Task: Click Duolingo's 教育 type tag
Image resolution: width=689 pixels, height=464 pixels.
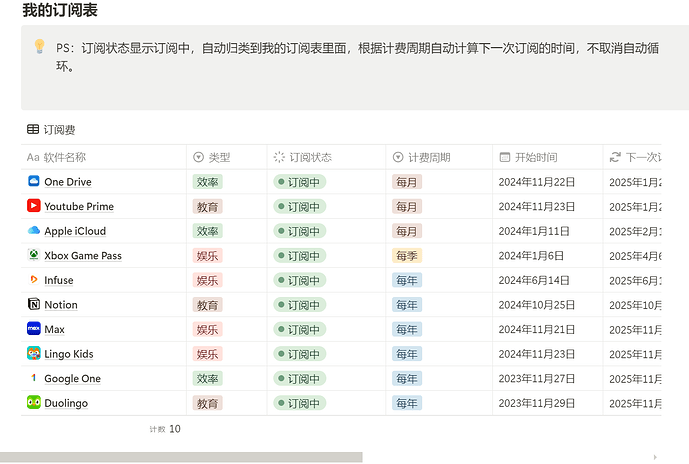Action: pos(207,403)
